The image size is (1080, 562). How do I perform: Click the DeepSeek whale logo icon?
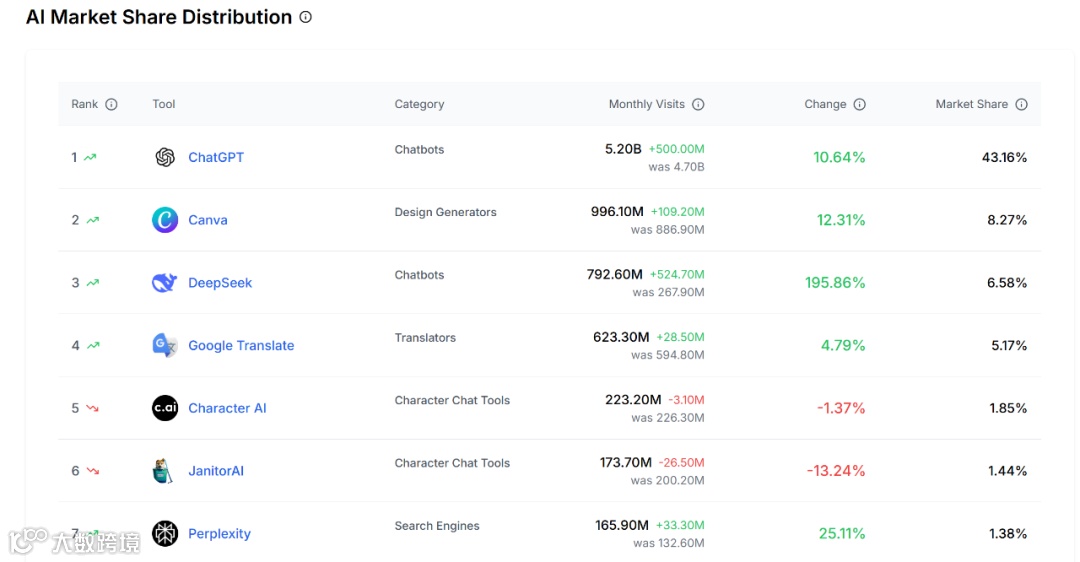[164, 283]
